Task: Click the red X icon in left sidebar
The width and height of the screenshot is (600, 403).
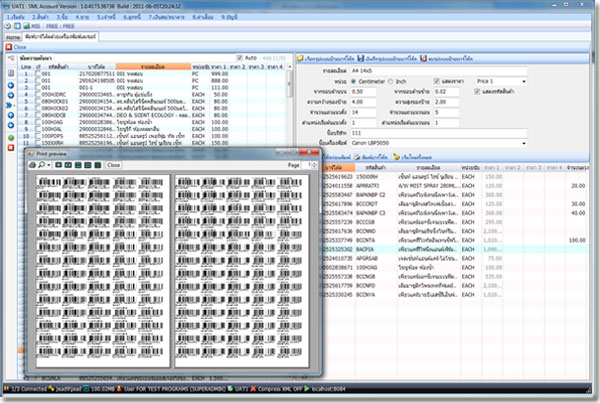Action: click(11, 147)
